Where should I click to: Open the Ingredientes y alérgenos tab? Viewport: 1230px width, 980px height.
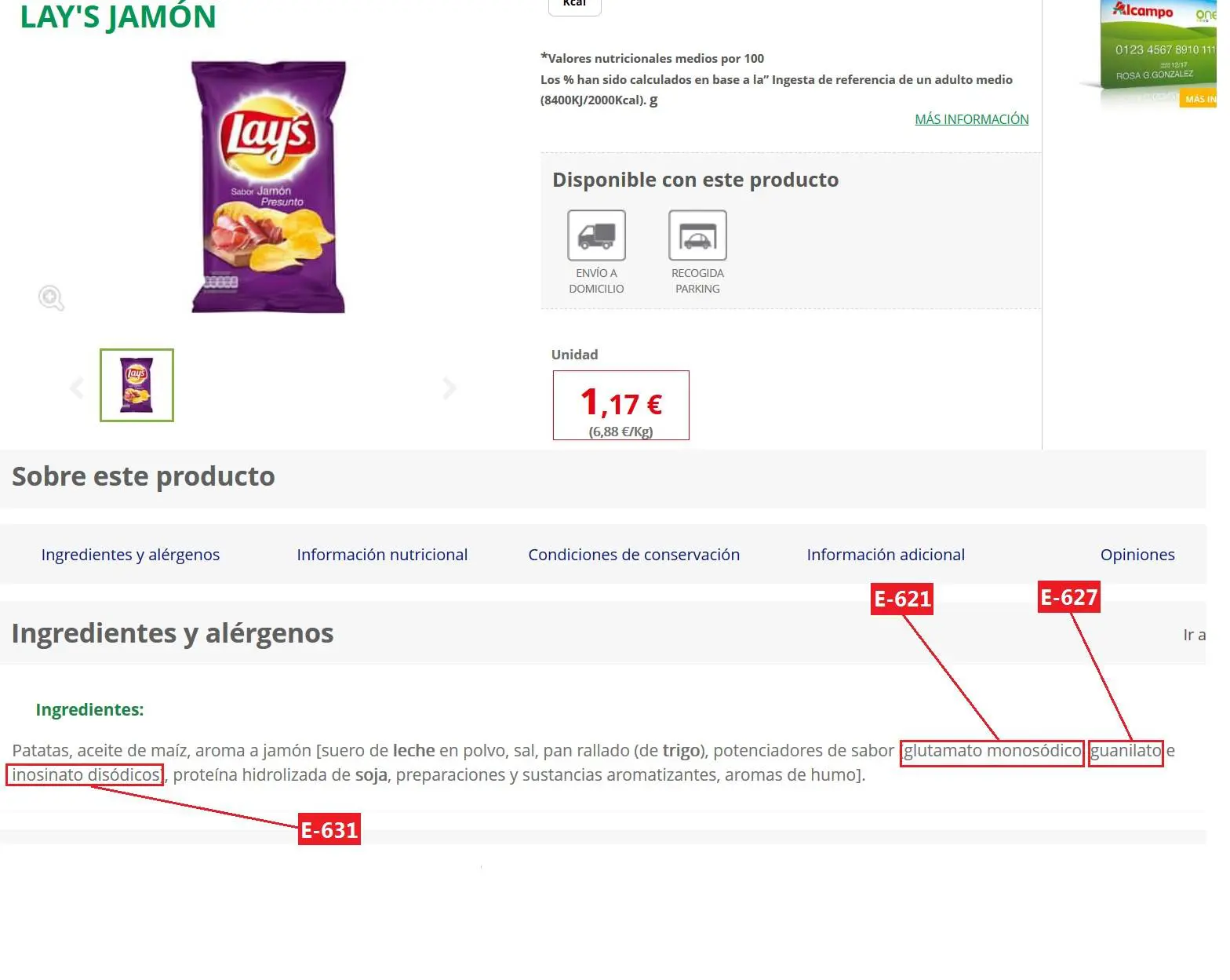coord(130,555)
